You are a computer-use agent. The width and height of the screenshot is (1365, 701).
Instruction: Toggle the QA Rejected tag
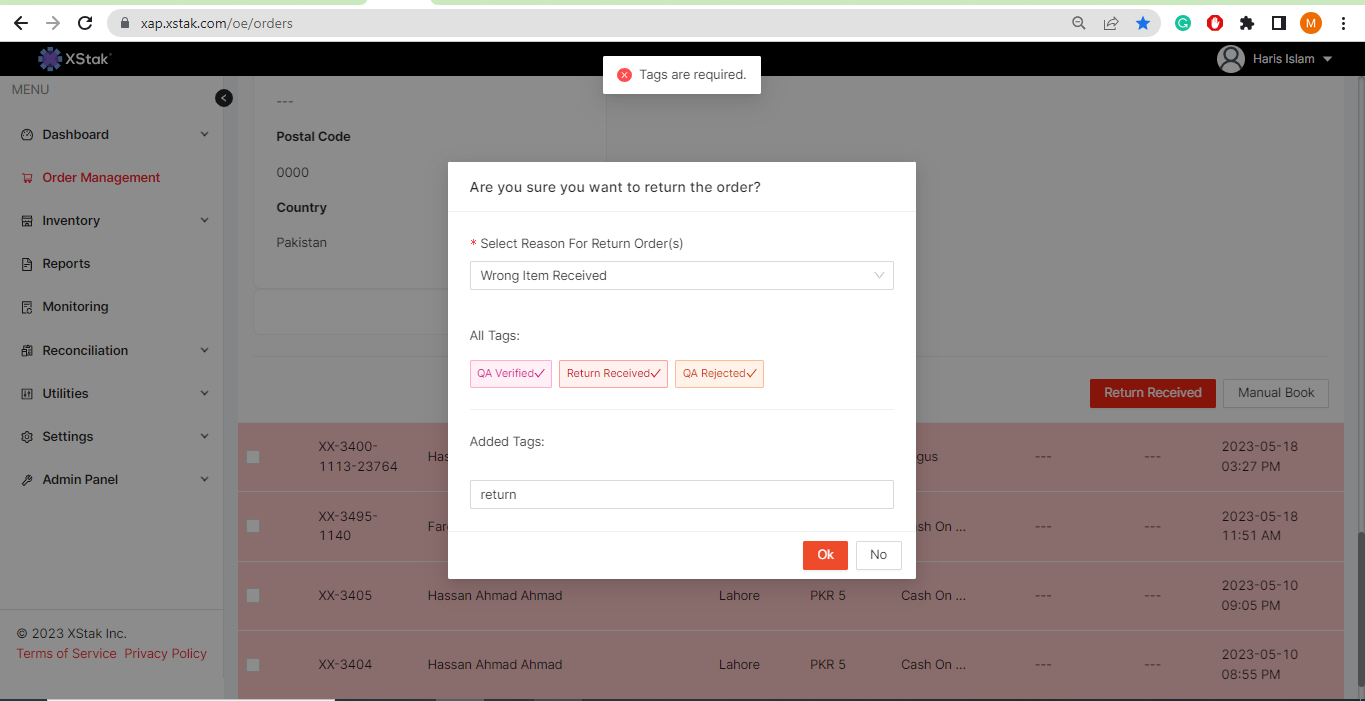click(x=719, y=374)
